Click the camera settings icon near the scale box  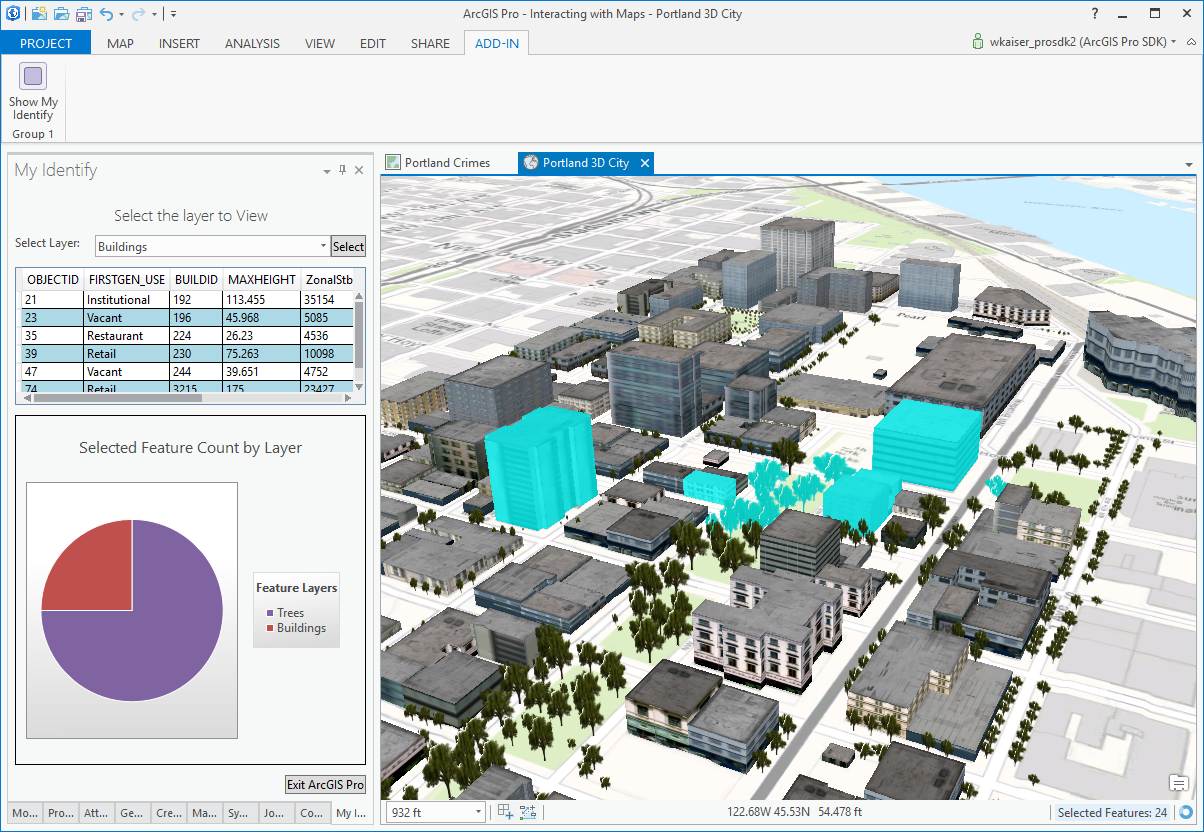click(528, 812)
